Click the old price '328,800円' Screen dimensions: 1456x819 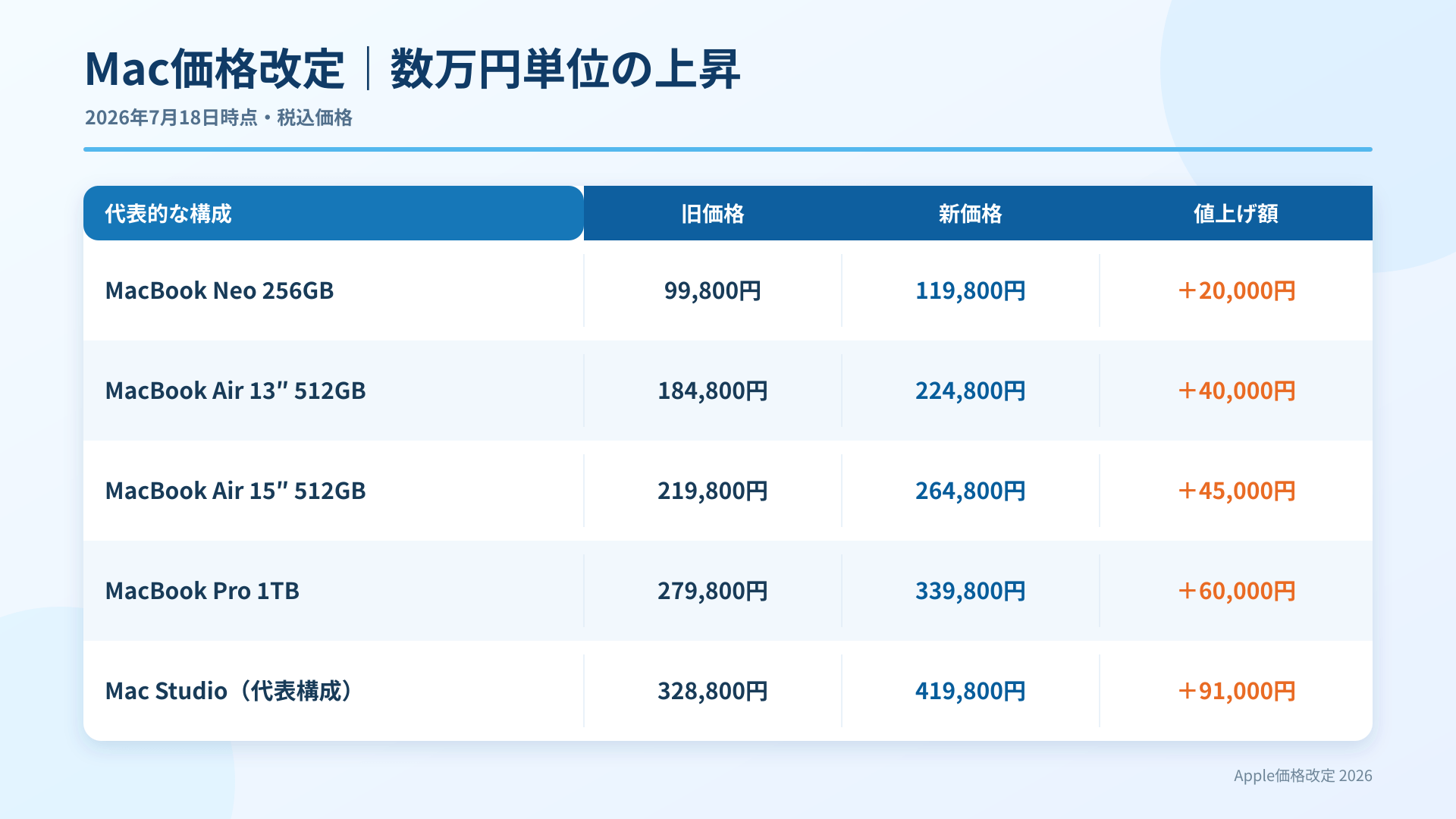(712, 691)
